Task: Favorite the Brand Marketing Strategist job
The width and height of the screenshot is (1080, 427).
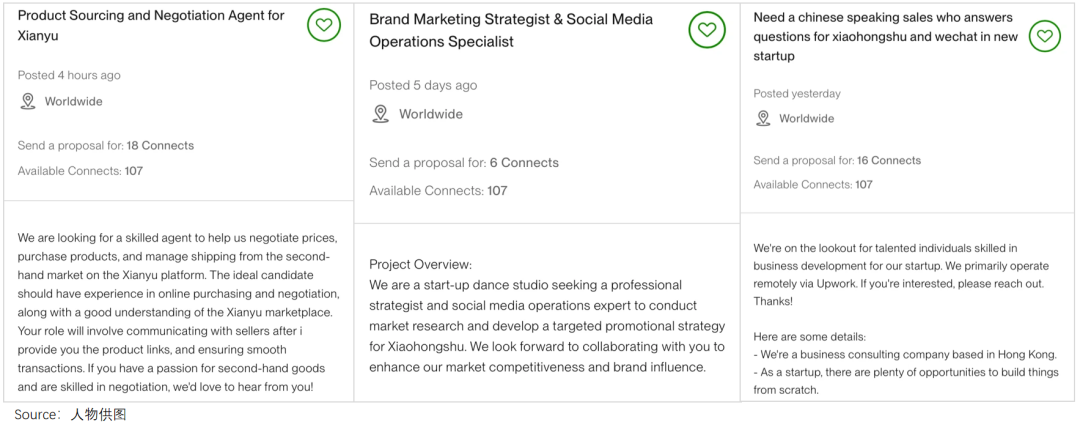Action: [x=706, y=30]
